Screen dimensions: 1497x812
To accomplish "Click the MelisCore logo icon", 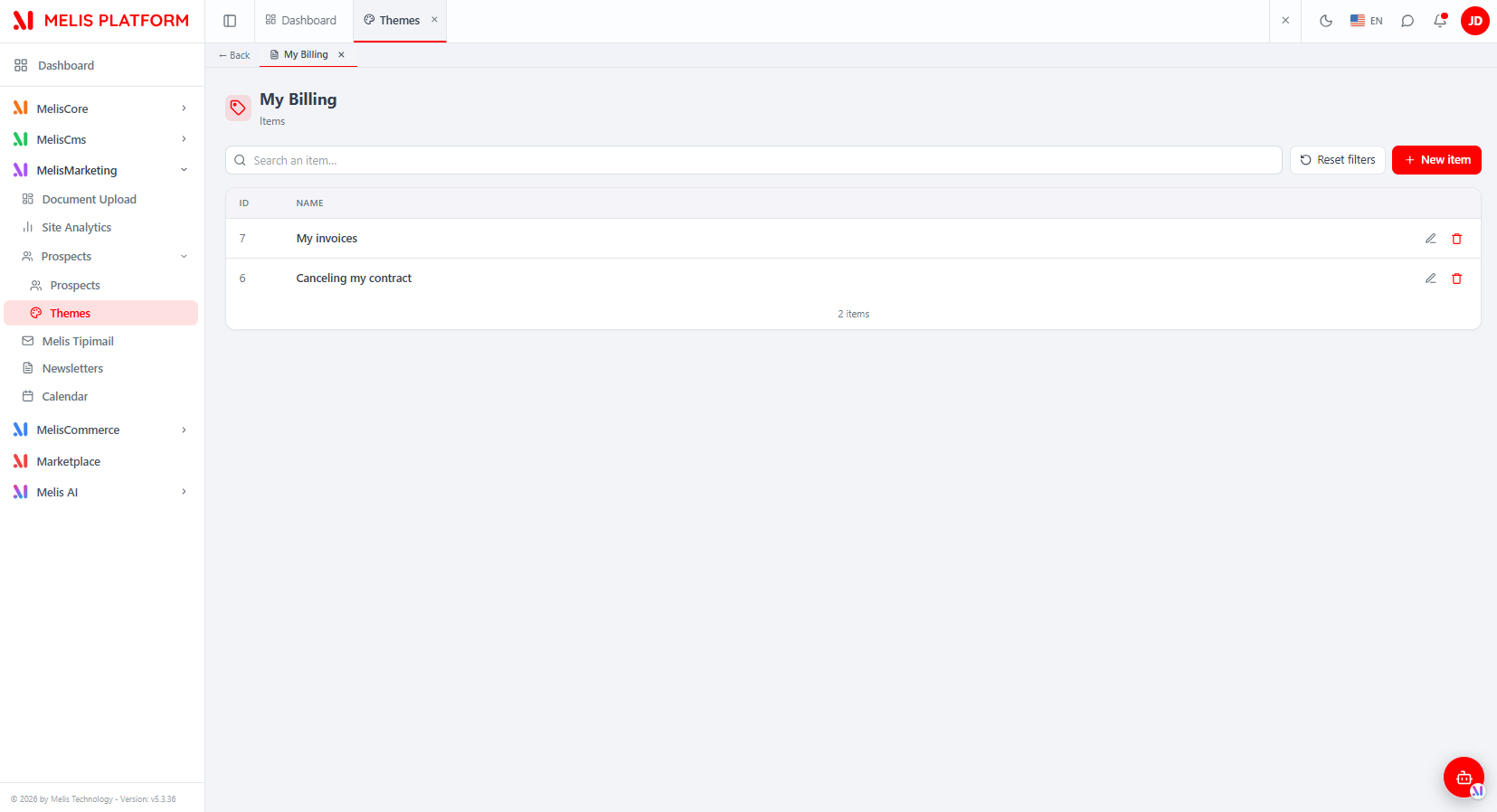I will point(21,109).
